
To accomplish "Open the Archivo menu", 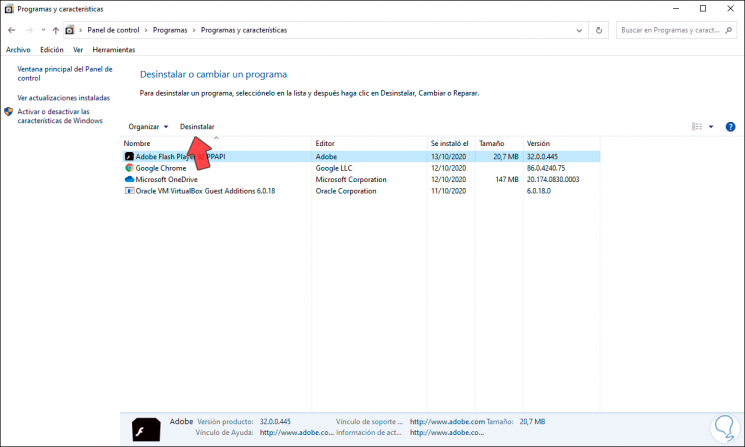I will [x=18, y=49].
